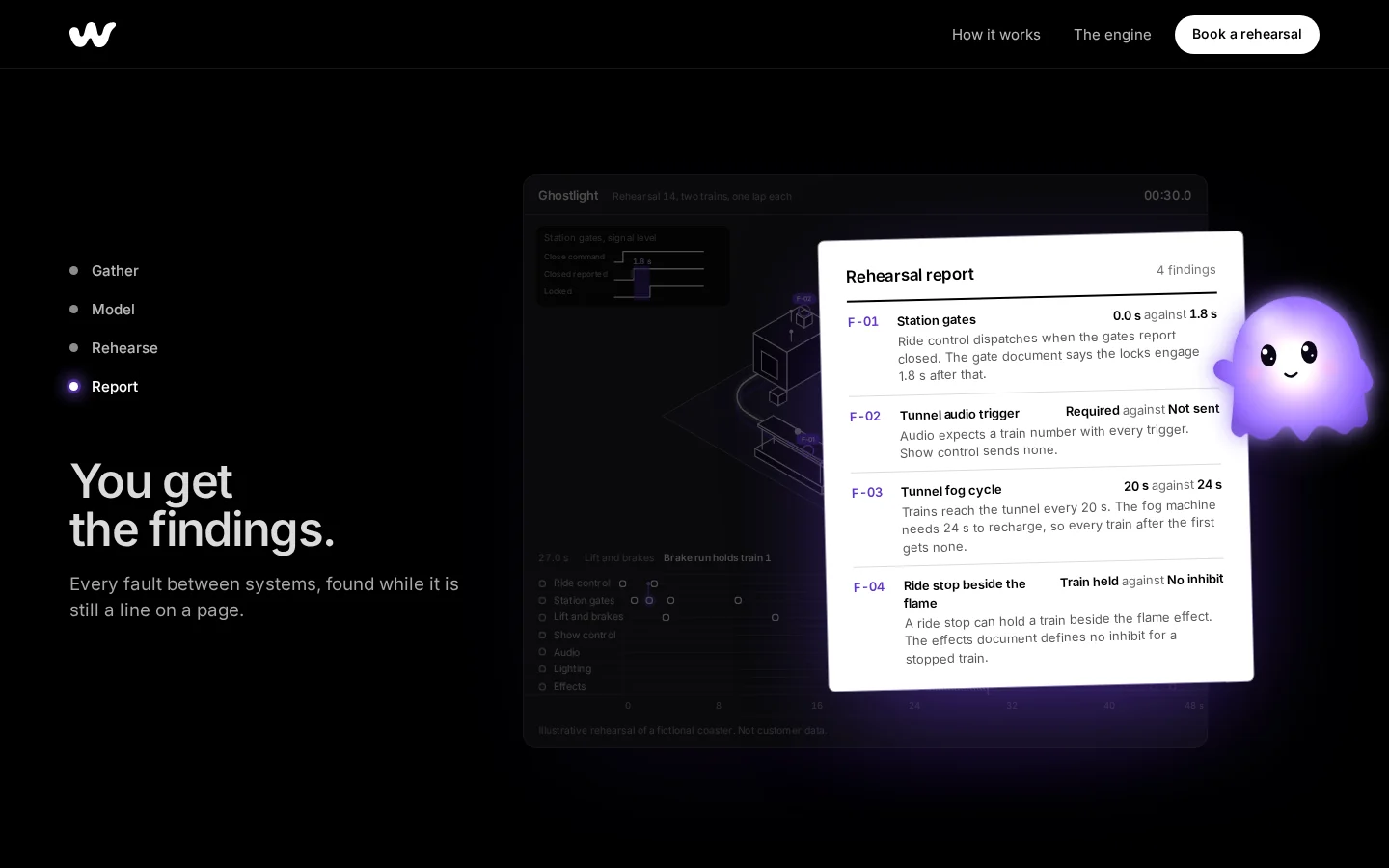Click the F-02 finding code

[865, 417]
